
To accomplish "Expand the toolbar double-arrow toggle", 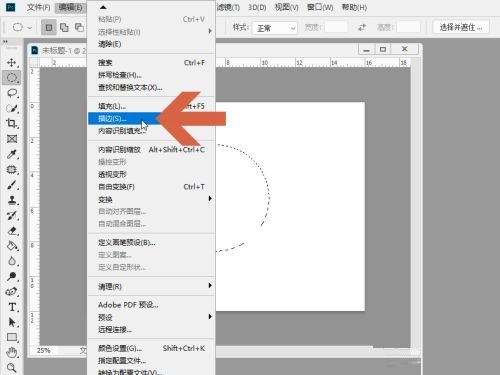I will tap(5, 42).
